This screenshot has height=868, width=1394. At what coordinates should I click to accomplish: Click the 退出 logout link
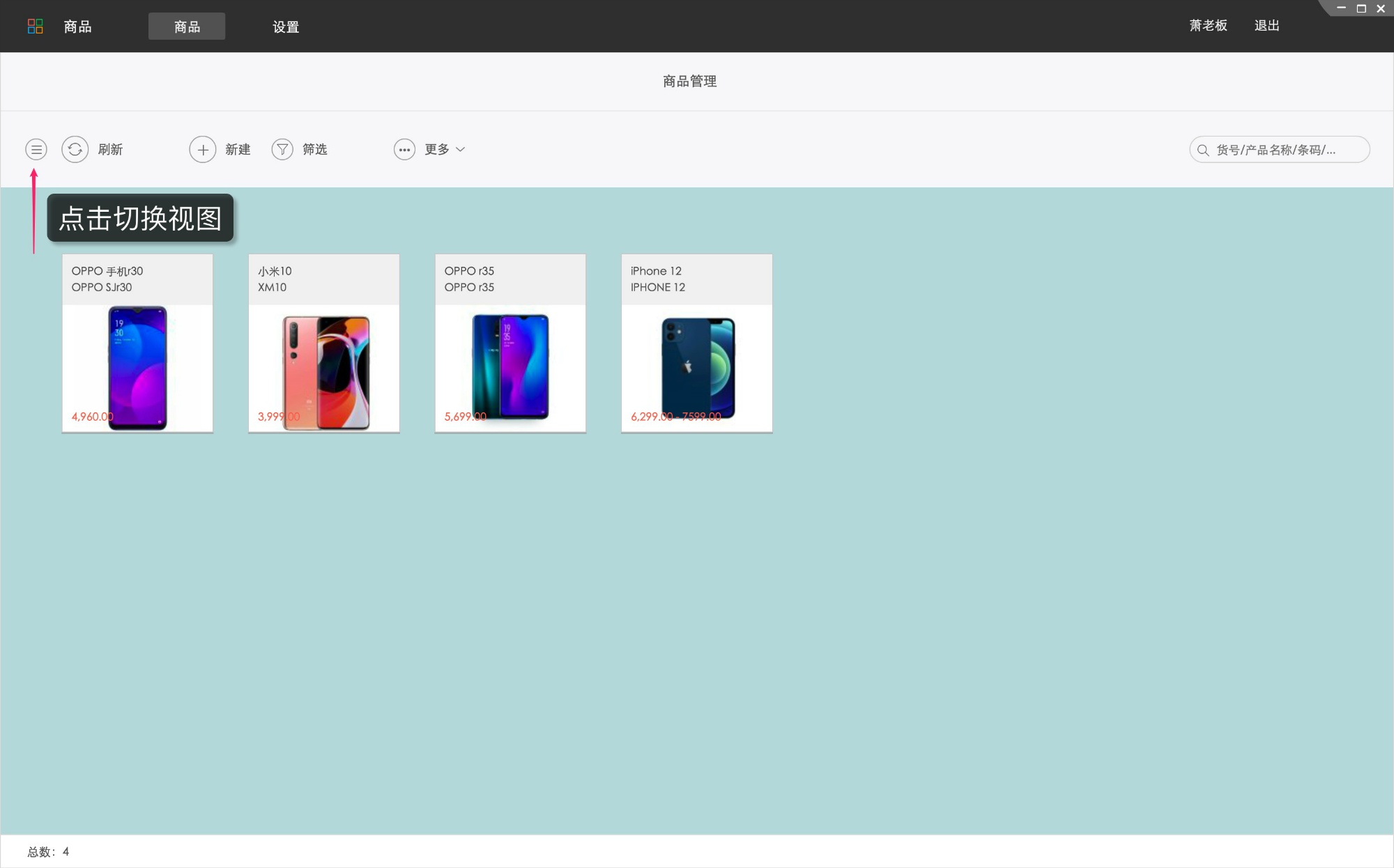pyautogui.click(x=1266, y=26)
